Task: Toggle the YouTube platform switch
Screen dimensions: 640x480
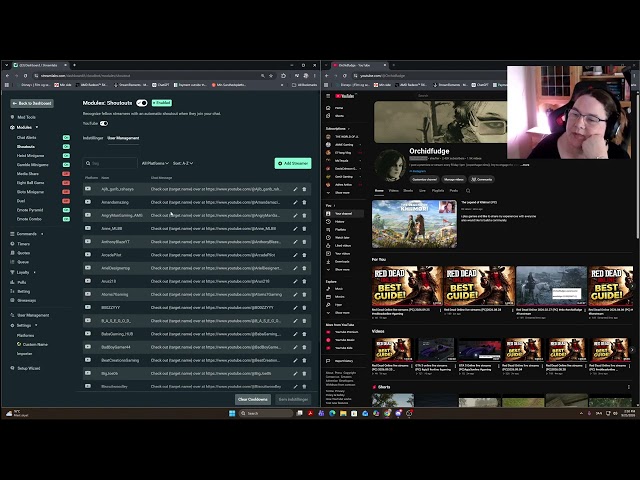Action: (104, 123)
